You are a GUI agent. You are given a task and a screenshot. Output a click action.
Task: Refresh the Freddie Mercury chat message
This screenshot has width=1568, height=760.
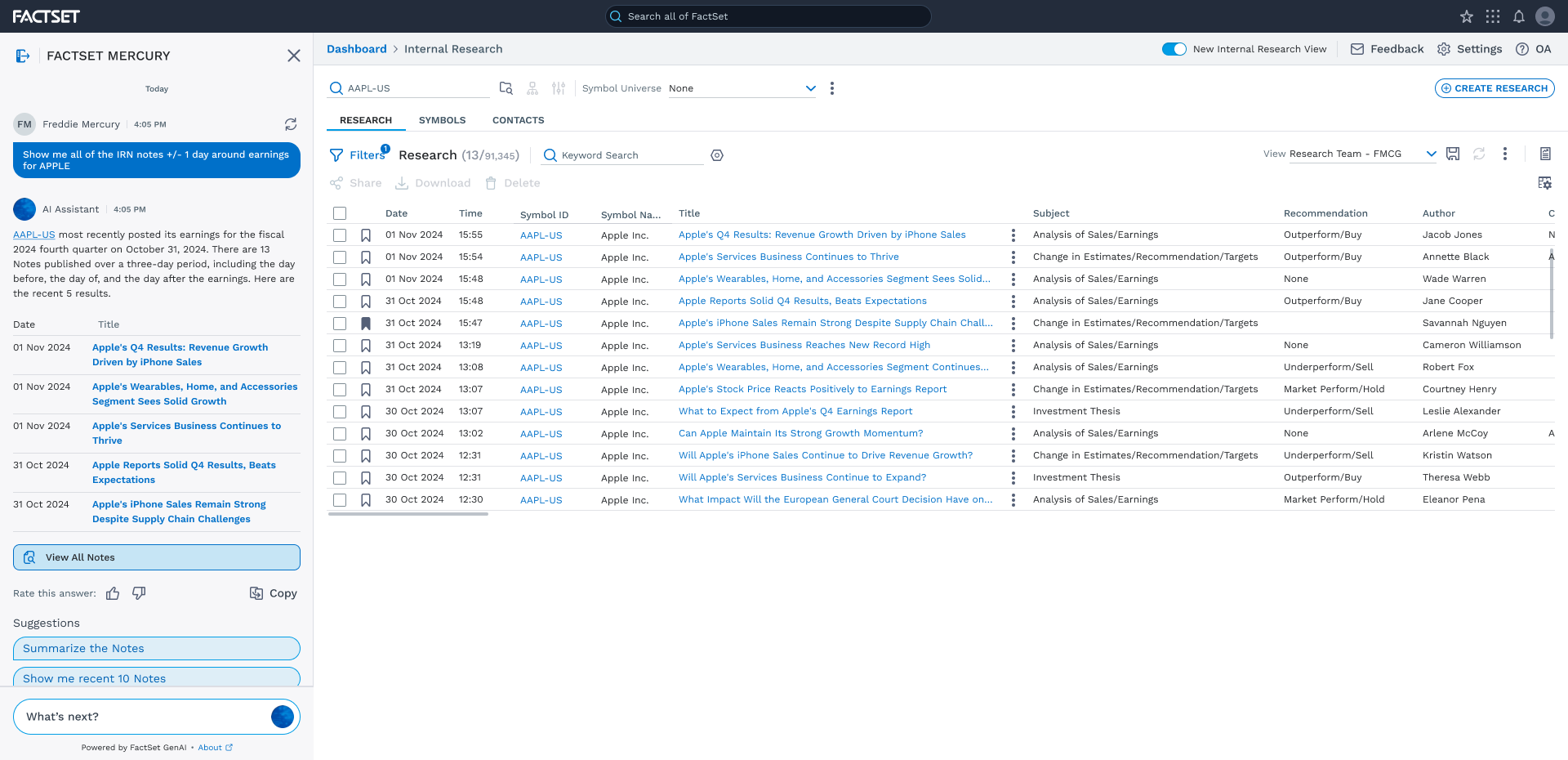pos(291,124)
